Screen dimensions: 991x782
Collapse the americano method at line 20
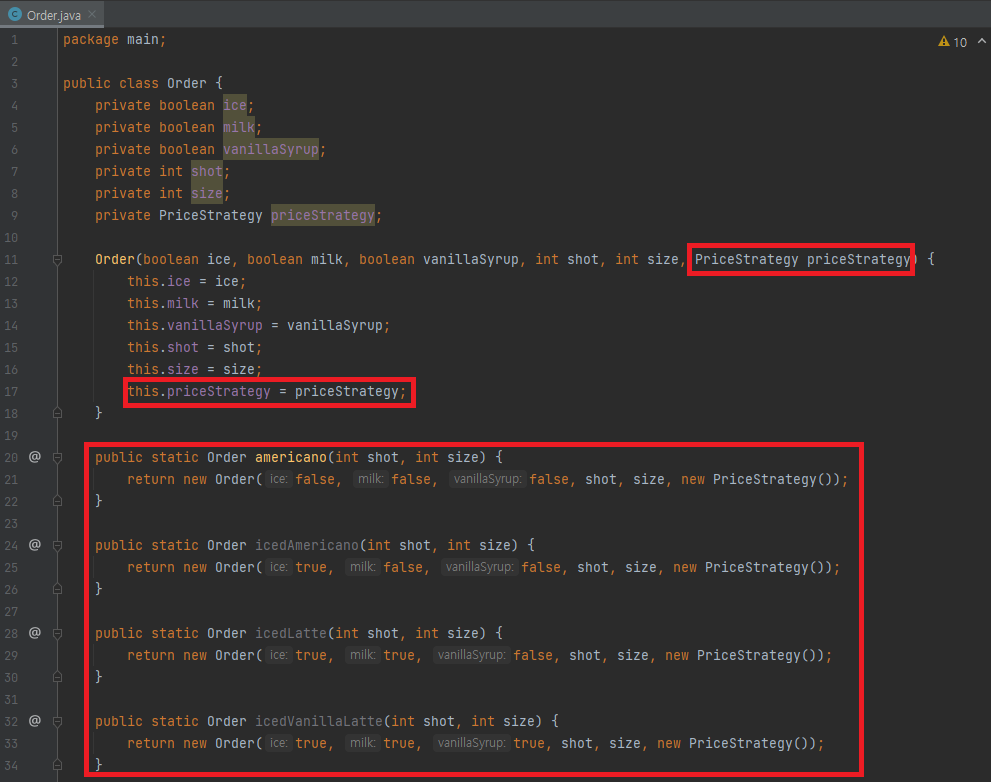58,458
